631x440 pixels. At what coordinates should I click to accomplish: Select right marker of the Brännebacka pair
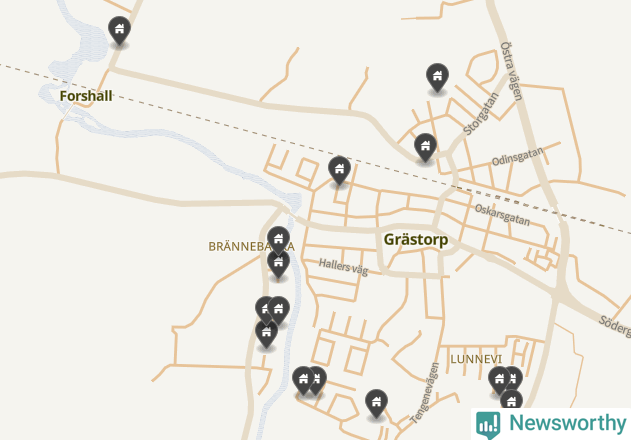(278, 311)
